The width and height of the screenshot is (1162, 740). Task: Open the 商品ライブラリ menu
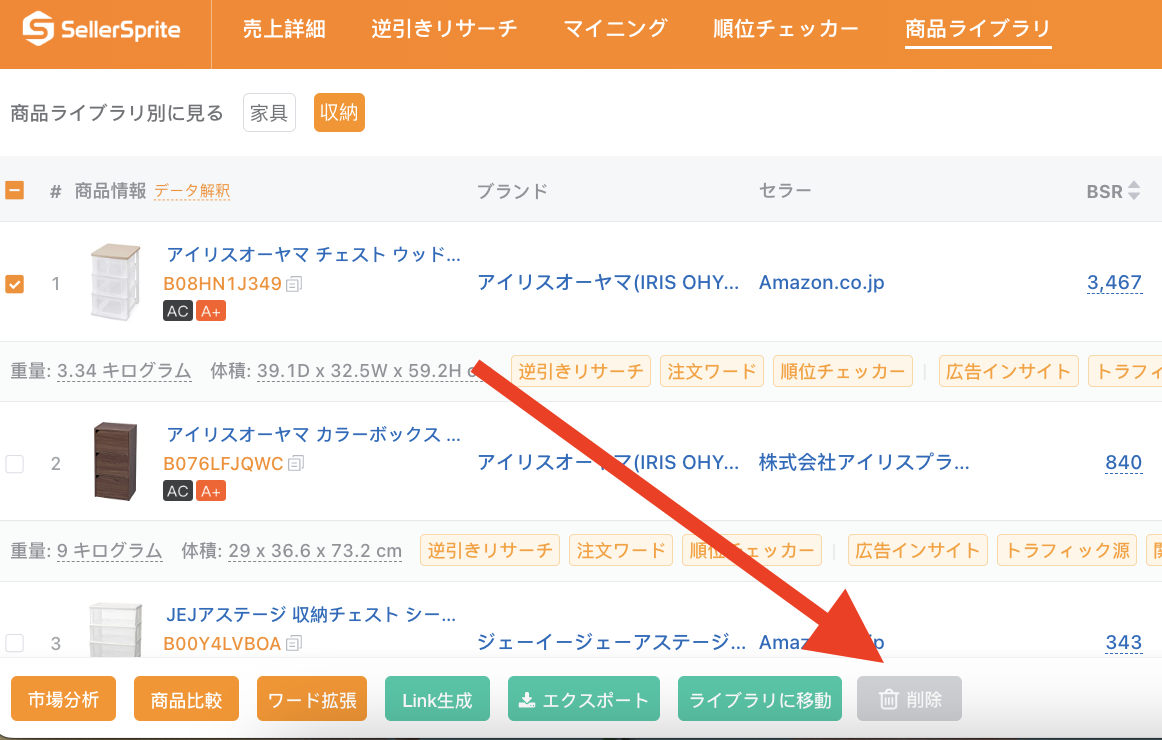pos(978,29)
